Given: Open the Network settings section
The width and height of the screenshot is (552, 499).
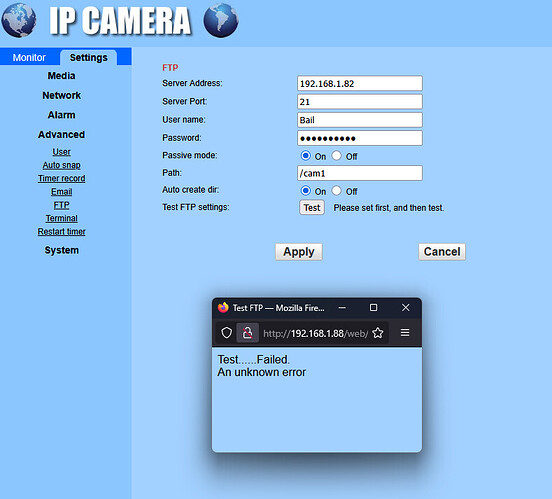Looking at the screenshot, I should [62, 95].
